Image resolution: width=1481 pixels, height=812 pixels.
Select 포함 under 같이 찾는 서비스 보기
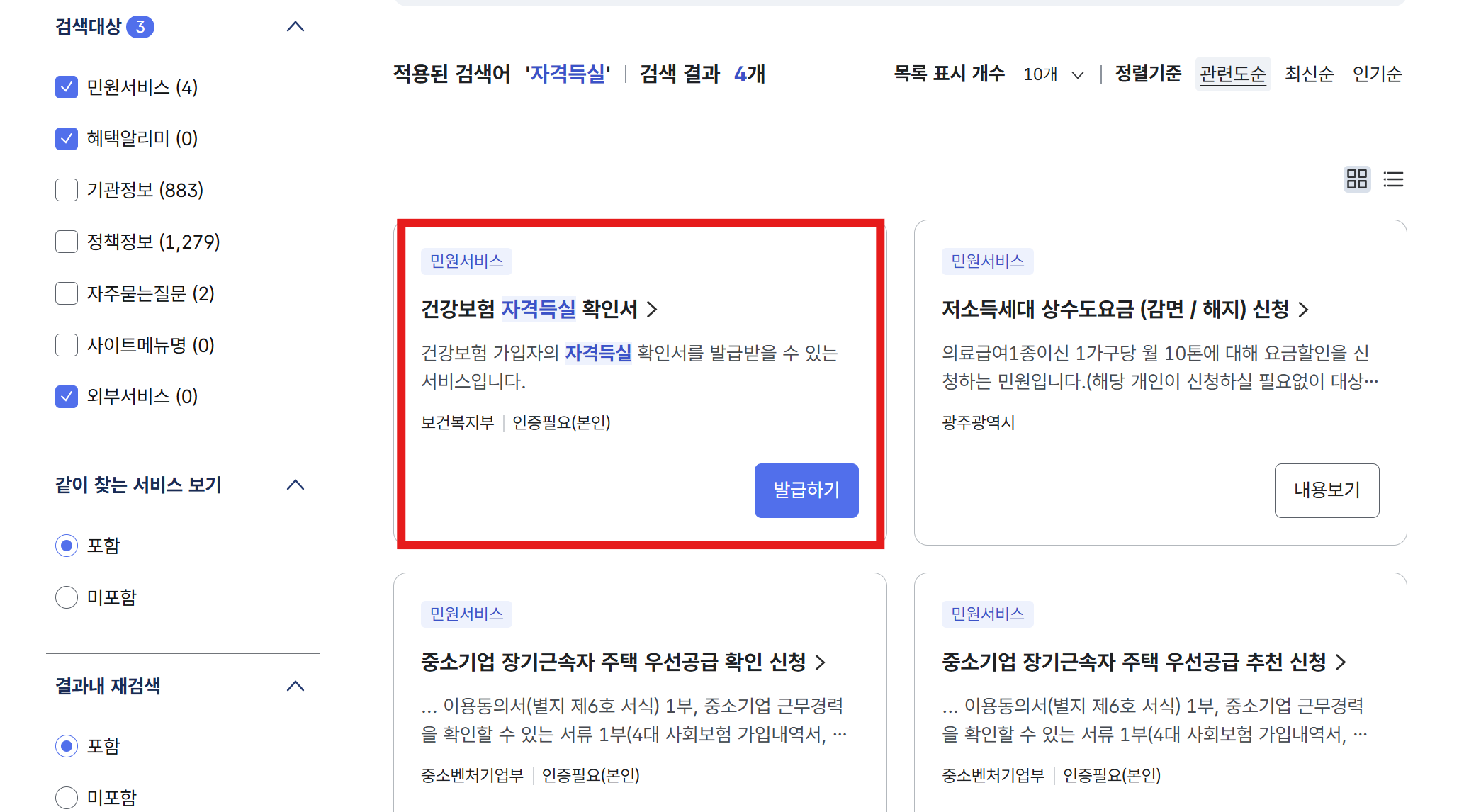(67, 546)
